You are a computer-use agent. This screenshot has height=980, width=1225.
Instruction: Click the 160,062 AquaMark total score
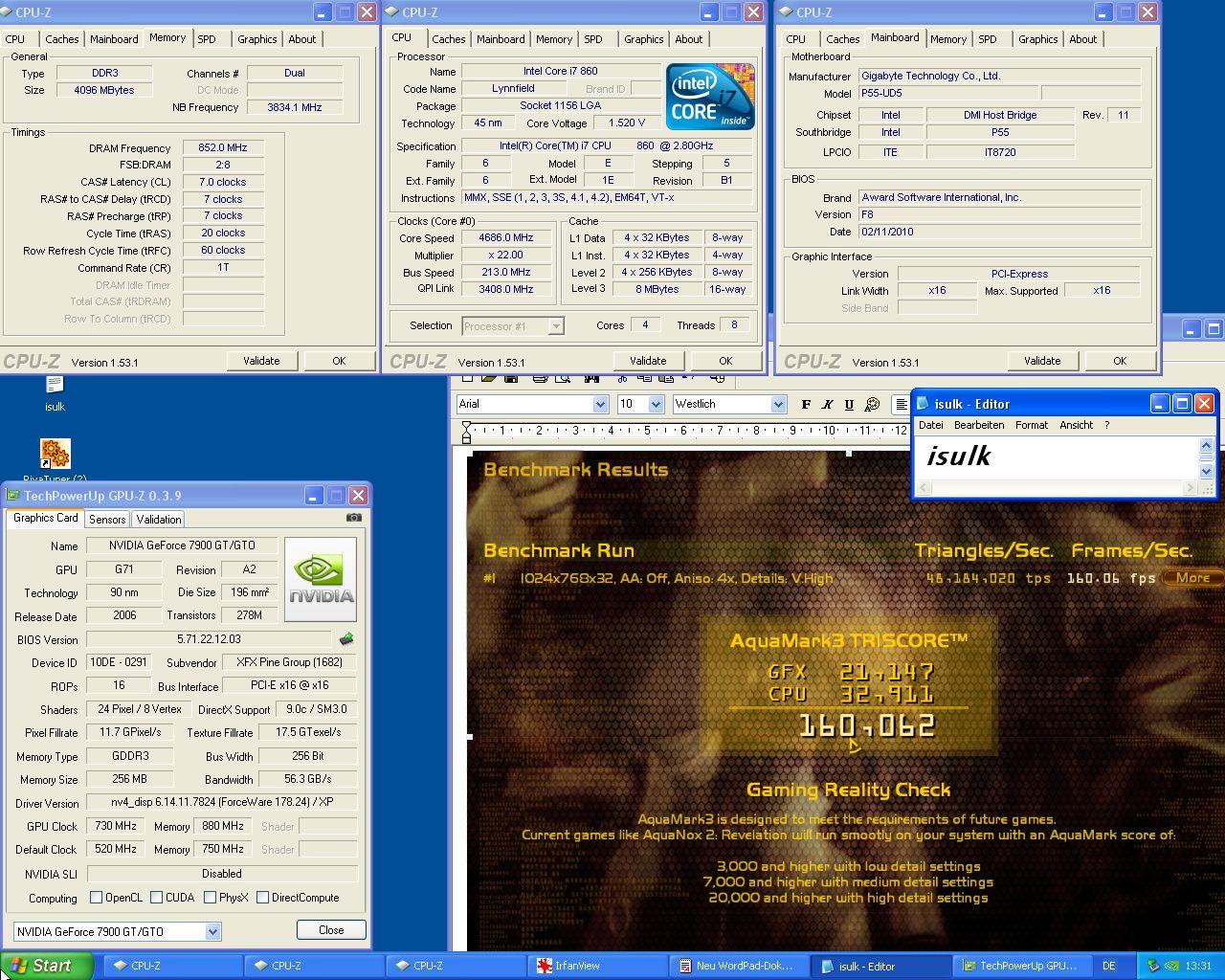[x=867, y=725]
